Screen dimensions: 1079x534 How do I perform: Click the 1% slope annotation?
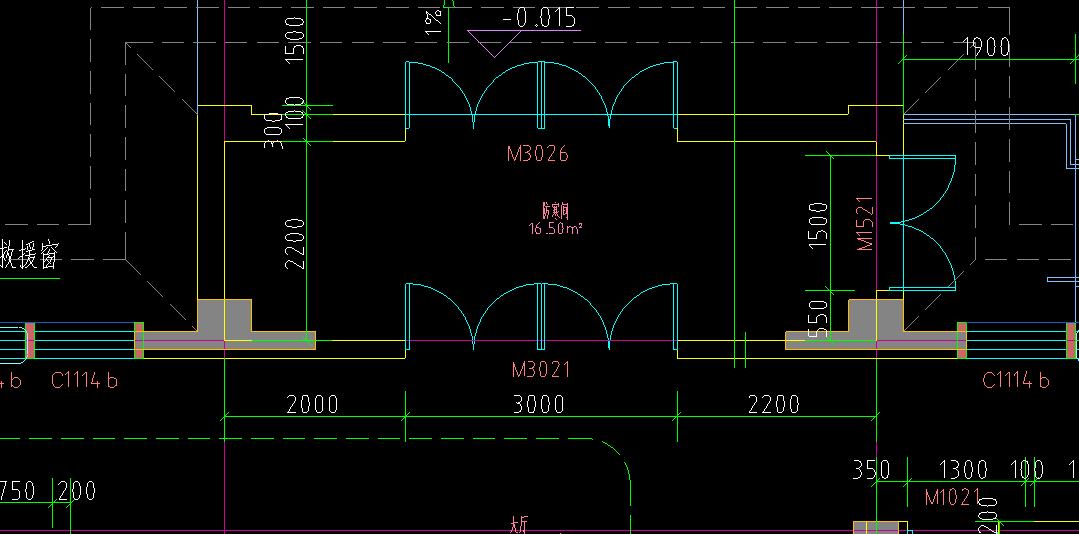point(434,23)
